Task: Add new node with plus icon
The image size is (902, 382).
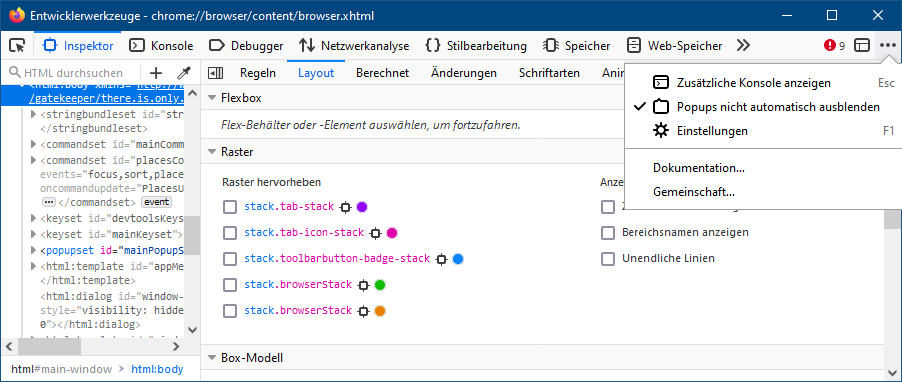Action: 156,73
